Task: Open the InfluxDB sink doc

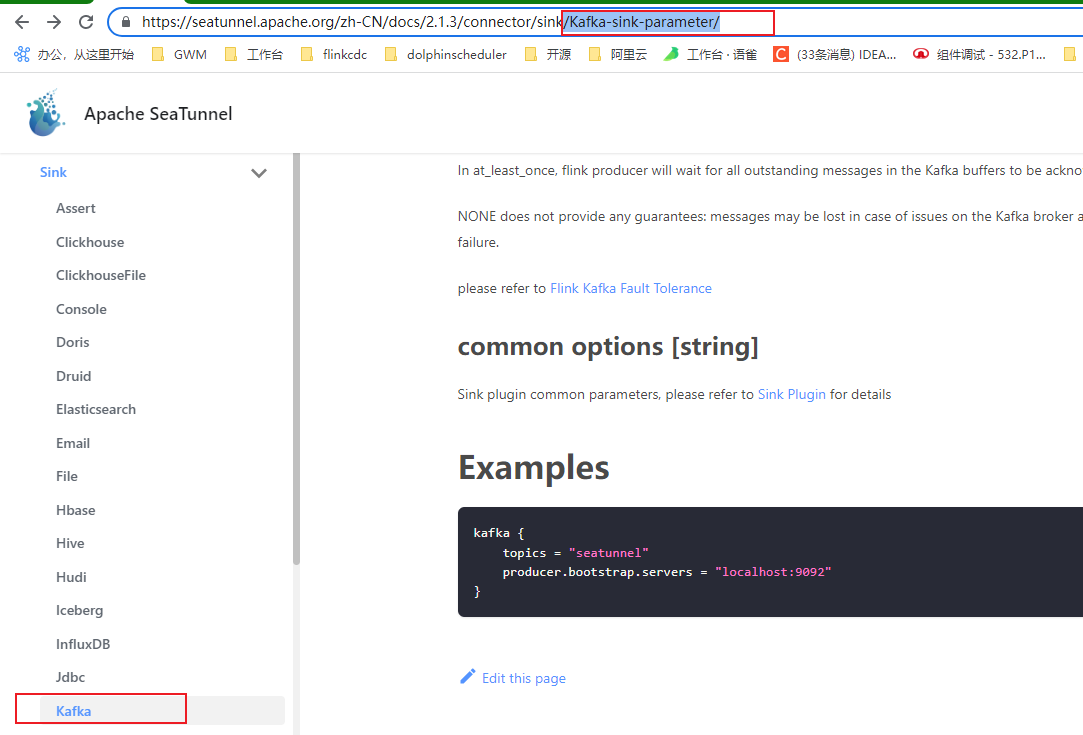Action: (x=83, y=645)
